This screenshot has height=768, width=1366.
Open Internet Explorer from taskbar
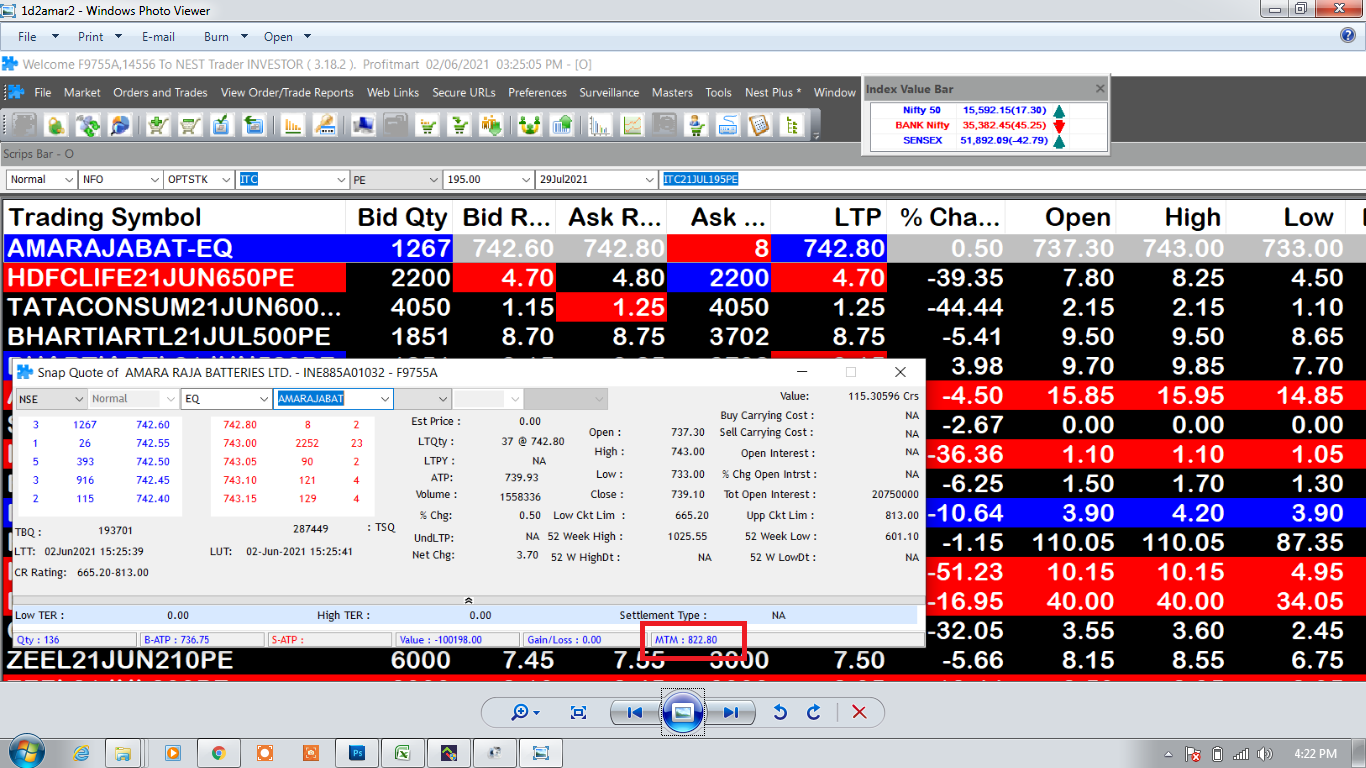coord(82,752)
